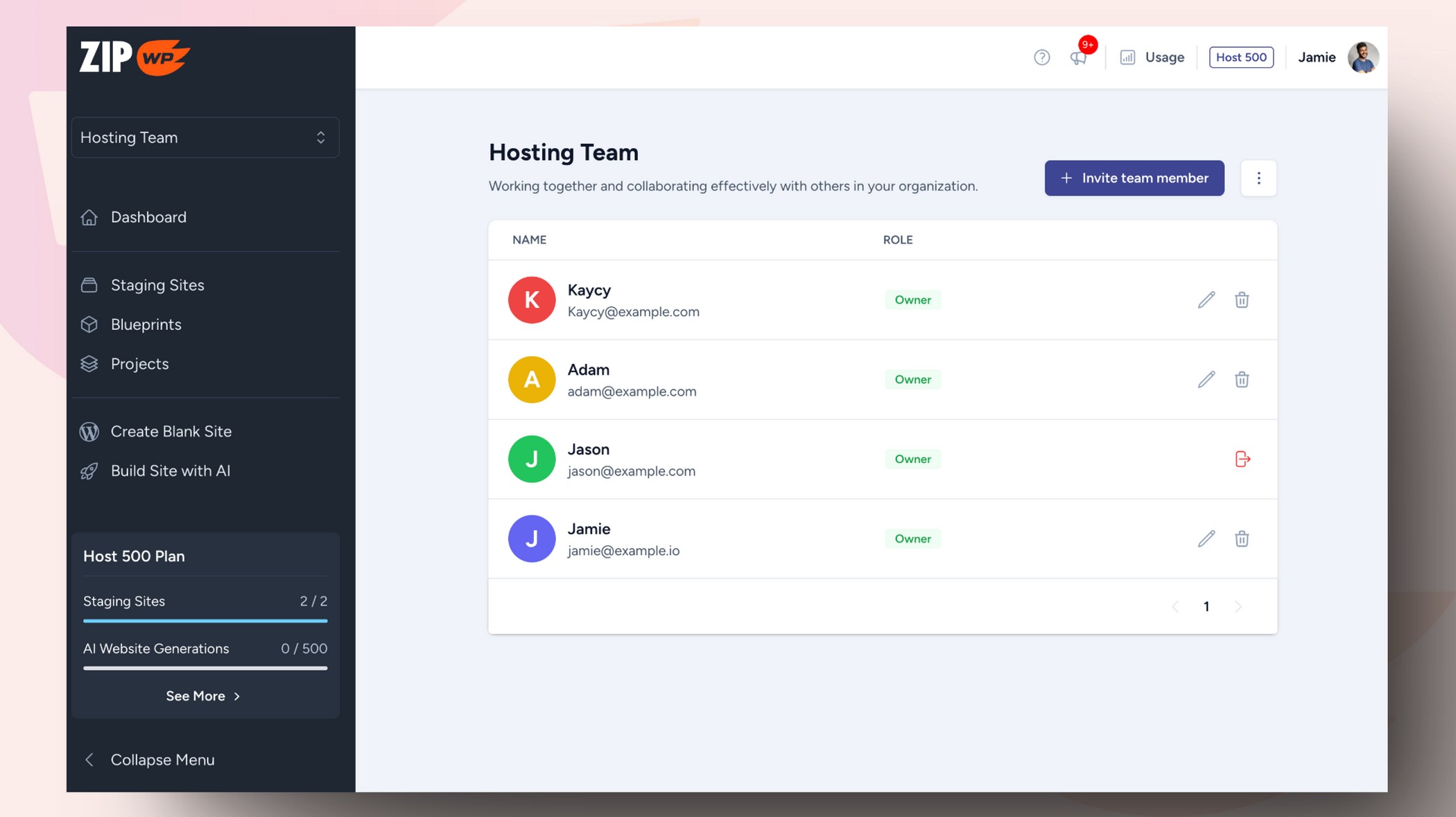The height and width of the screenshot is (817, 1456).
Task: Open notifications with the 9+ badge
Action: (x=1079, y=57)
